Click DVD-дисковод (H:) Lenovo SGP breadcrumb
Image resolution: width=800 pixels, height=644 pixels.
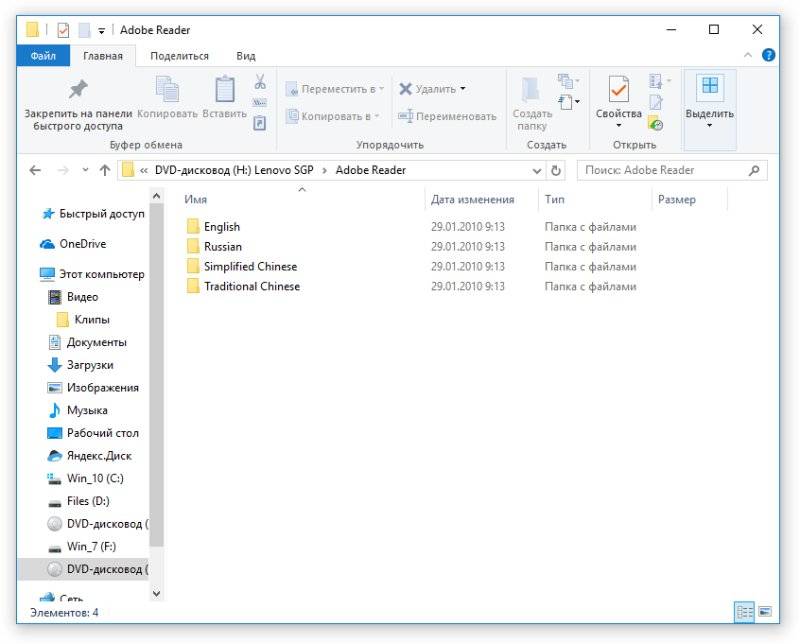click(234, 170)
